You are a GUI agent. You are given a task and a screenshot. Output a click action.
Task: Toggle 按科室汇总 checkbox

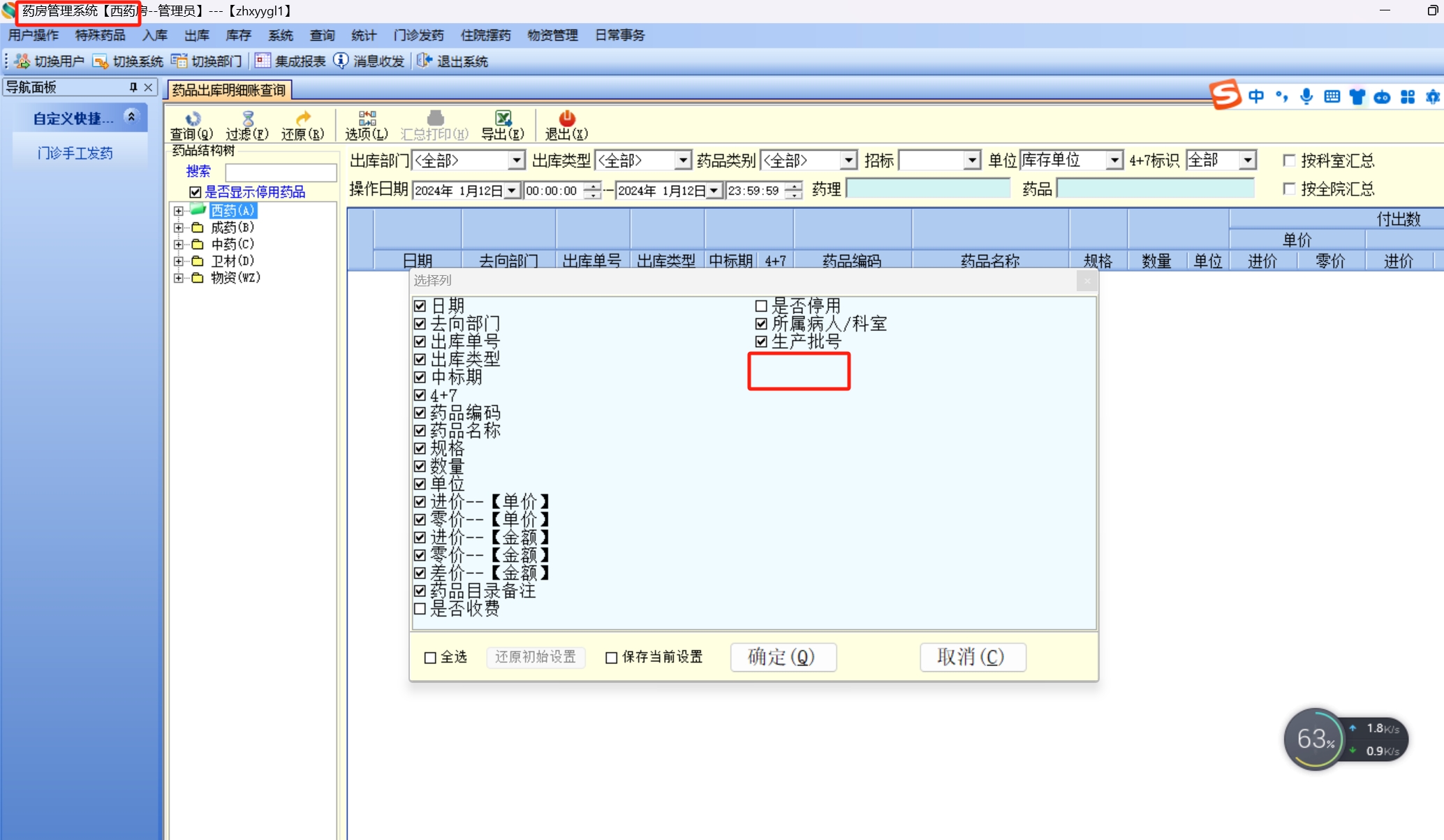(x=1289, y=161)
